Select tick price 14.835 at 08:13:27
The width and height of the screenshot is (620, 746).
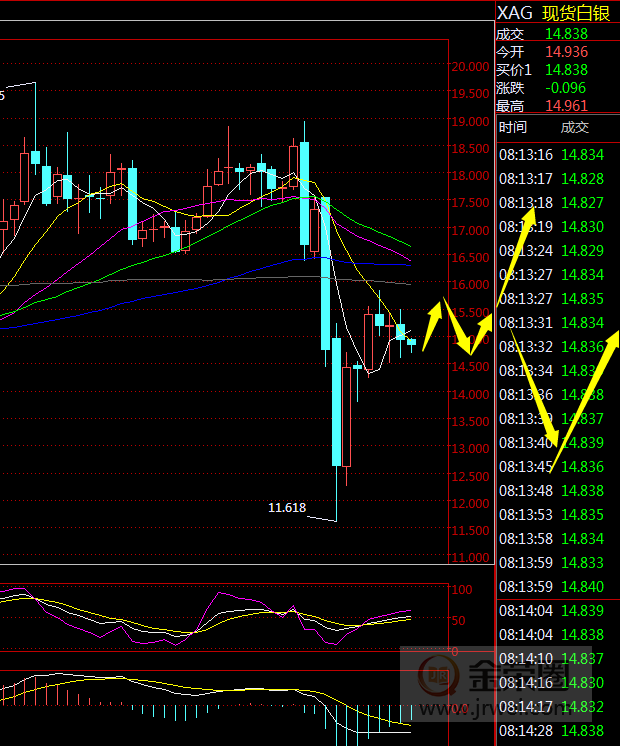point(582,299)
